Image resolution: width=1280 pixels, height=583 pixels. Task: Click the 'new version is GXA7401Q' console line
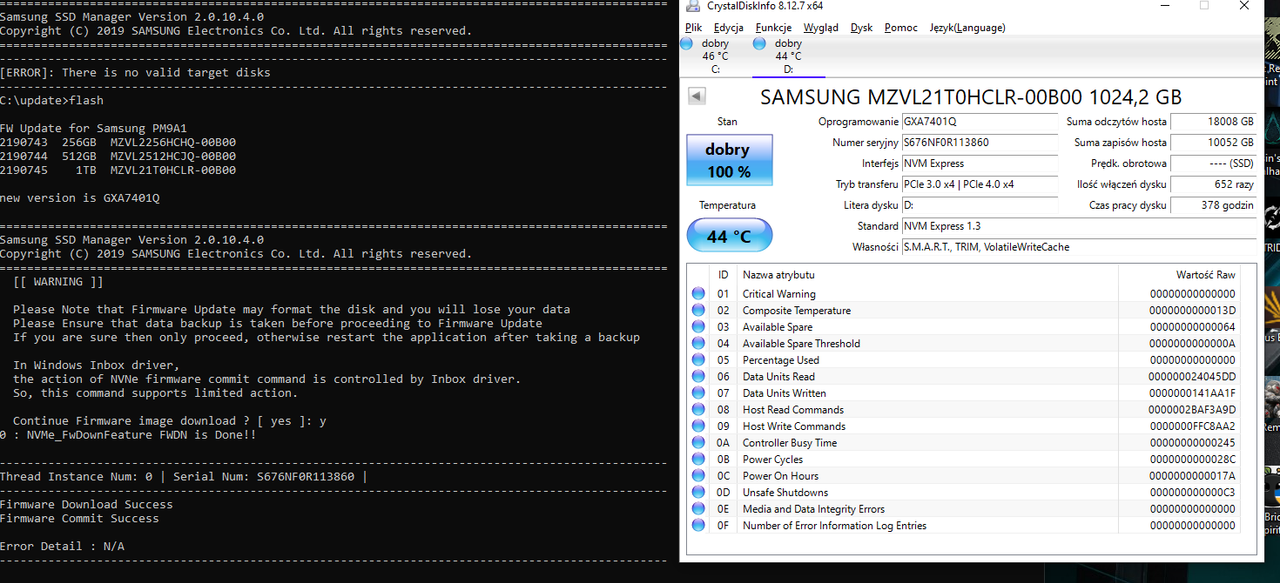click(x=80, y=198)
